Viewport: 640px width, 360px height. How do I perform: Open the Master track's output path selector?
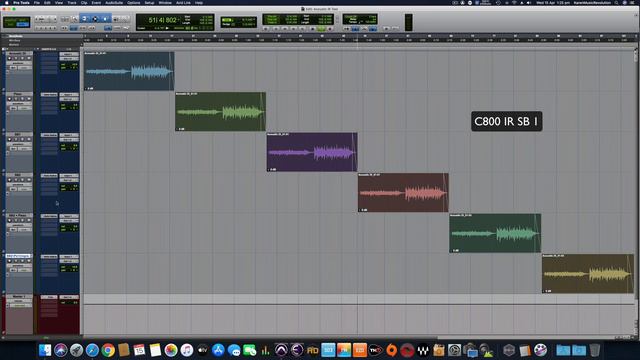coord(69,297)
